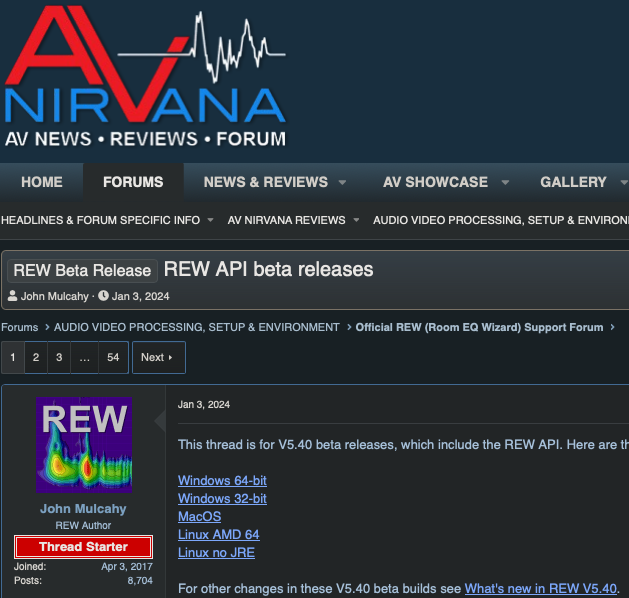The width and height of the screenshot is (629, 598).
Task: Open AV Nirvana Reviews submenu
Action: (x=286, y=220)
